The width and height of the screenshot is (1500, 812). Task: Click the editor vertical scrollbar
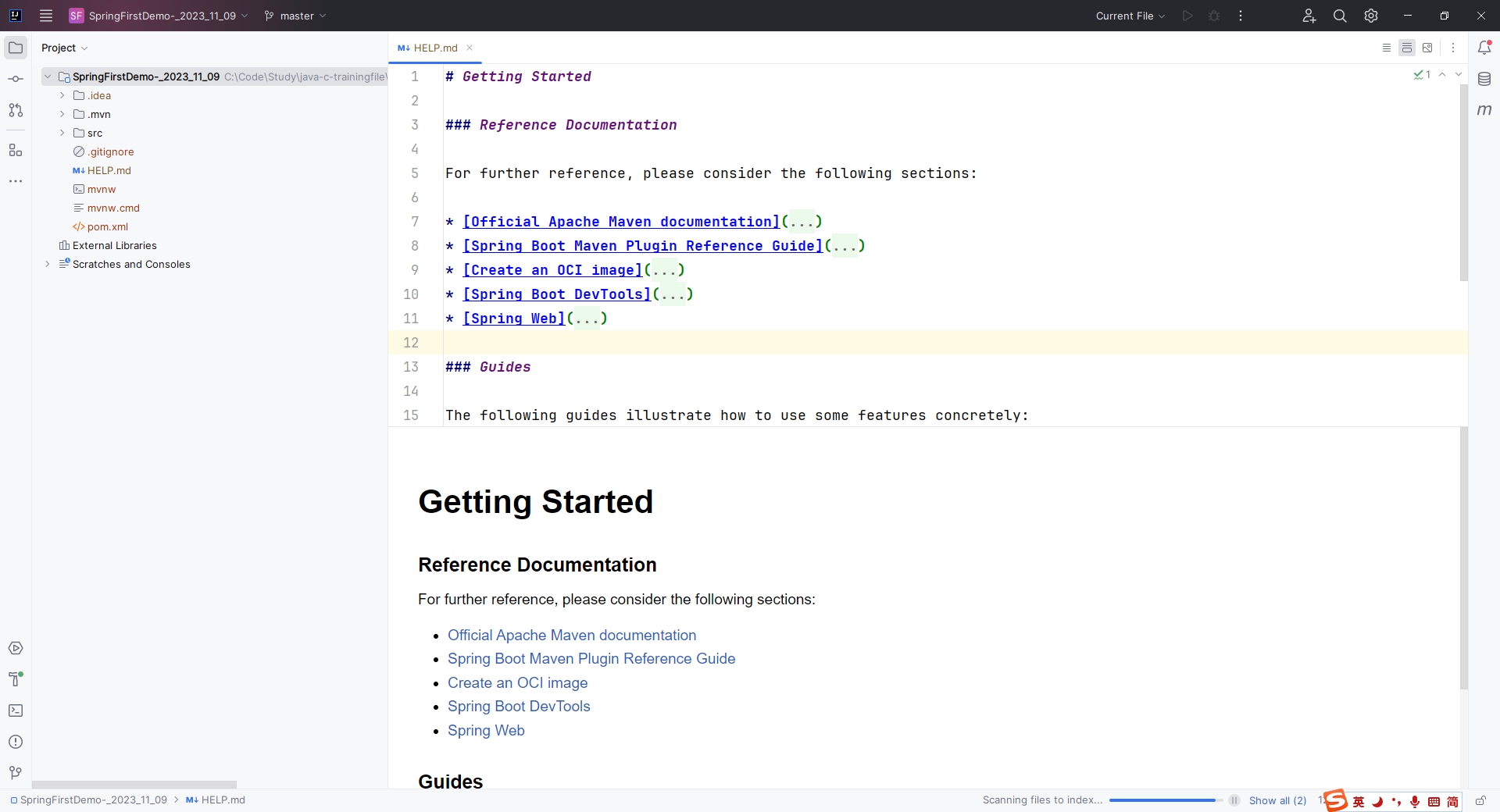[1463, 181]
